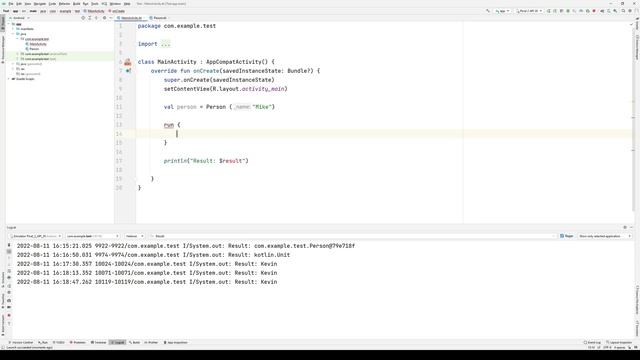Open the Terminal tool window
Viewport: 640px width, 360px height.
pyautogui.click(x=98, y=342)
